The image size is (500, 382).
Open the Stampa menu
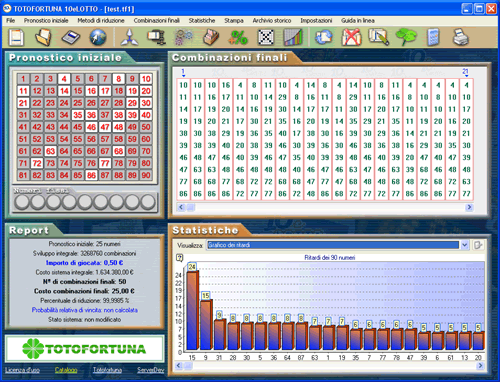234,21
